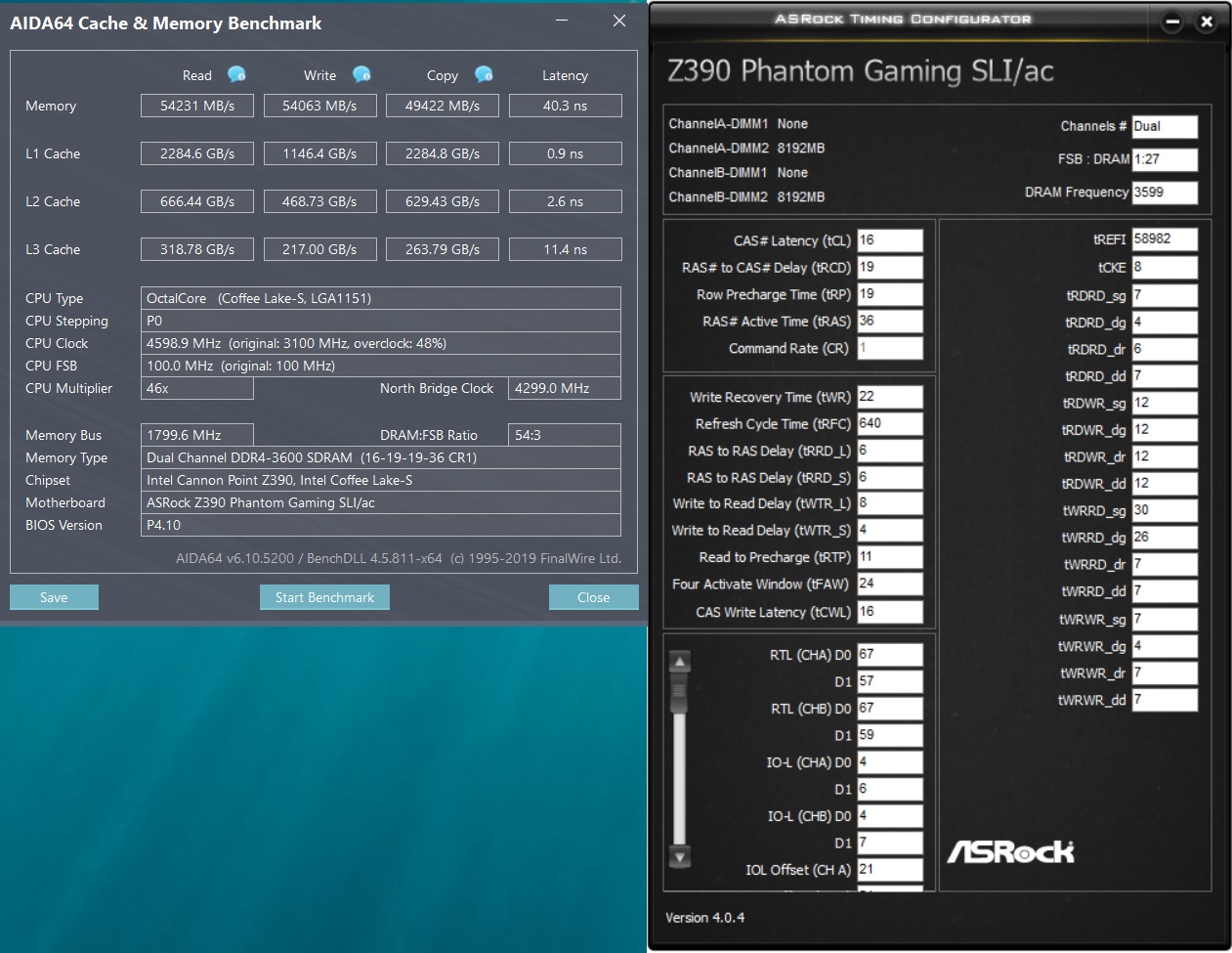Select the scrollbar thumb beside RTL values
The width and height of the screenshot is (1232, 953).
680,693
